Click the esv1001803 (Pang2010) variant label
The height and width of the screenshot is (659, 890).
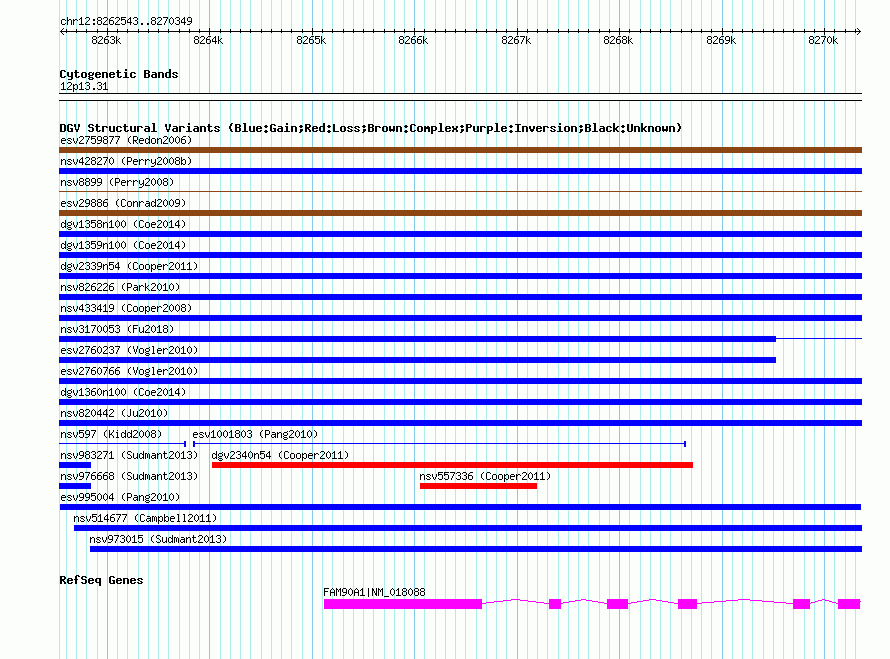(x=254, y=434)
